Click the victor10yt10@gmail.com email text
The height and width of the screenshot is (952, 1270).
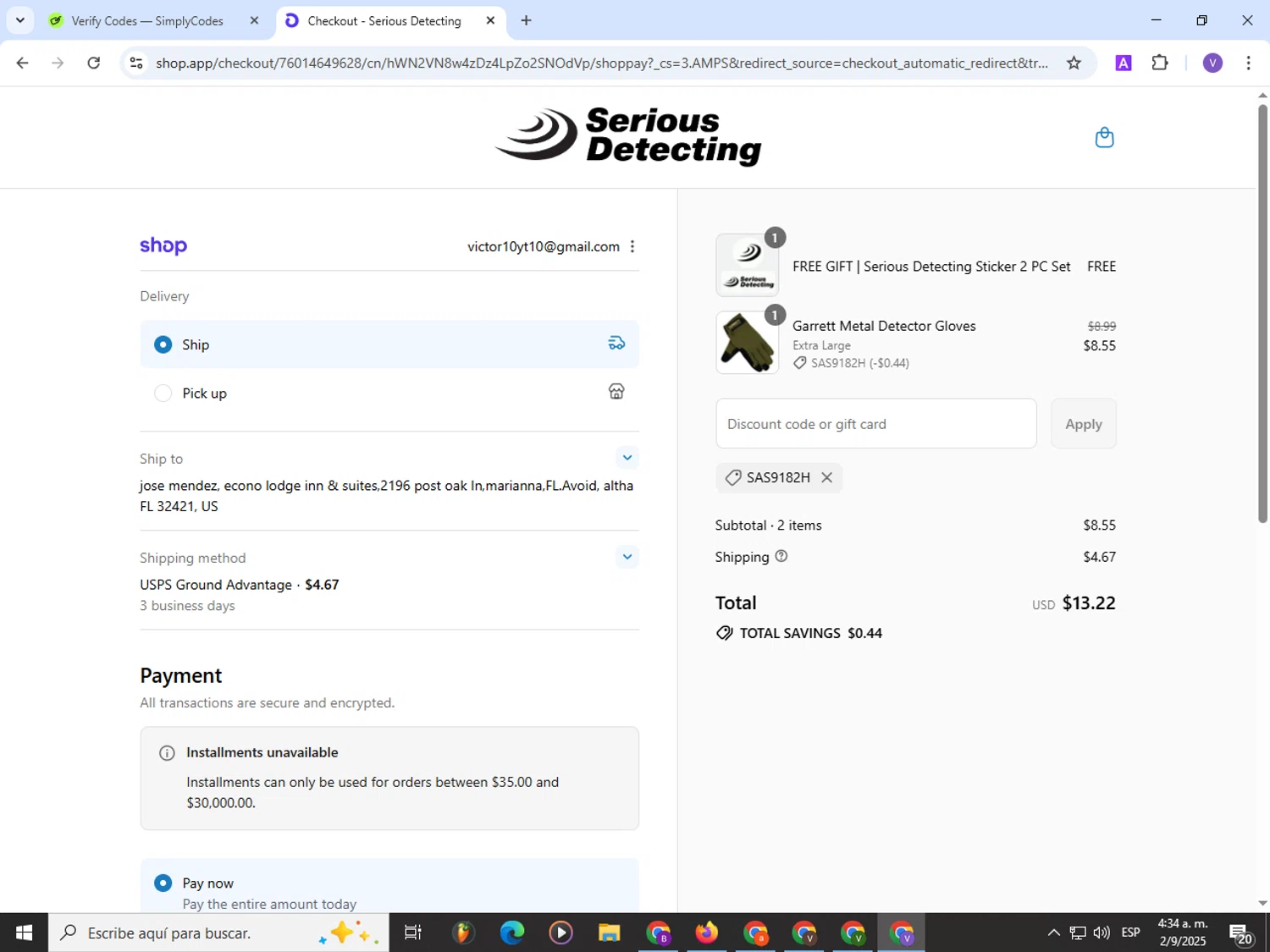(x=544, y=246)
